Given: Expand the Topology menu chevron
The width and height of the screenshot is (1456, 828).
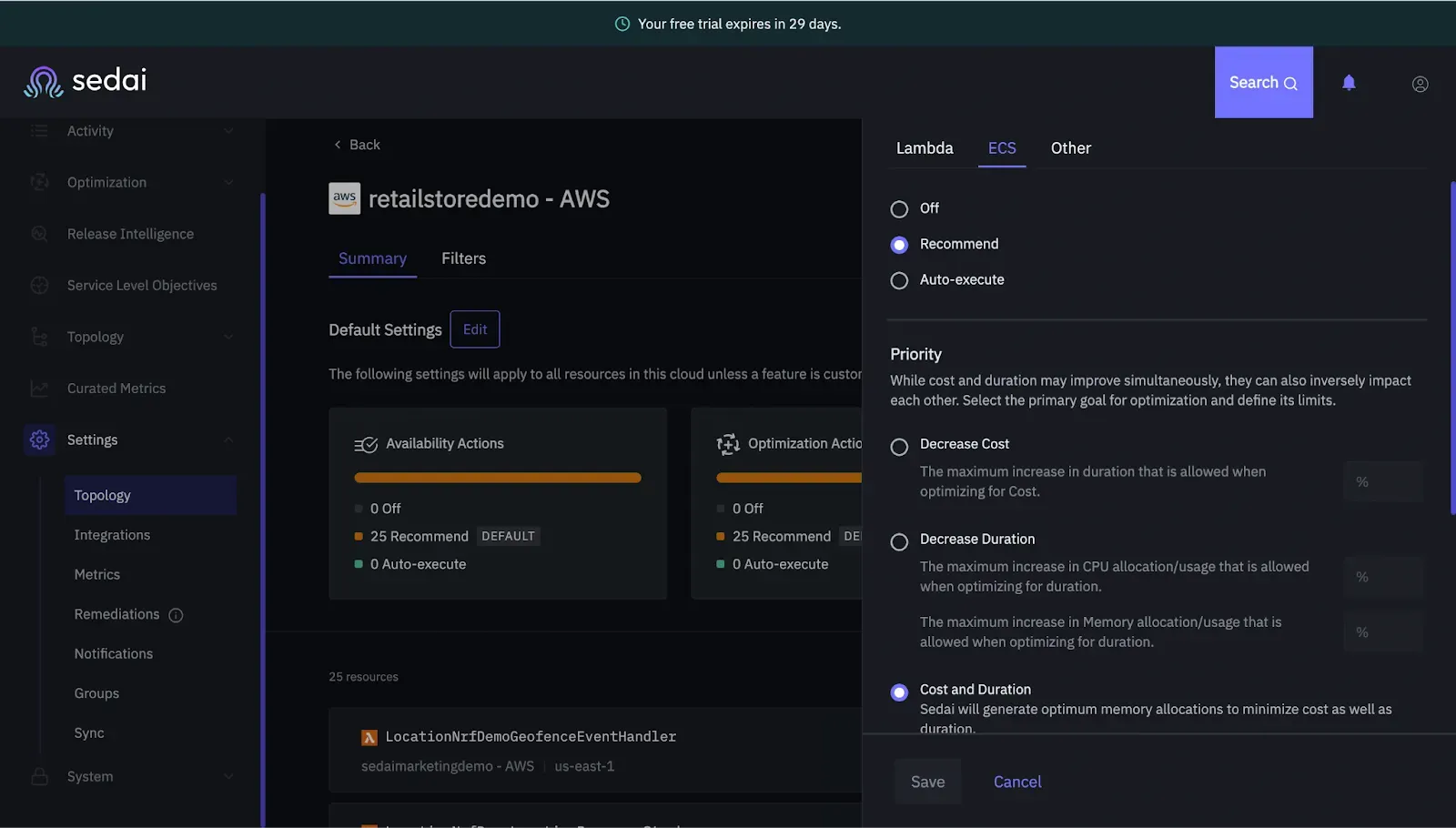Looking at the screenshot, I should [x=228, y=337].
